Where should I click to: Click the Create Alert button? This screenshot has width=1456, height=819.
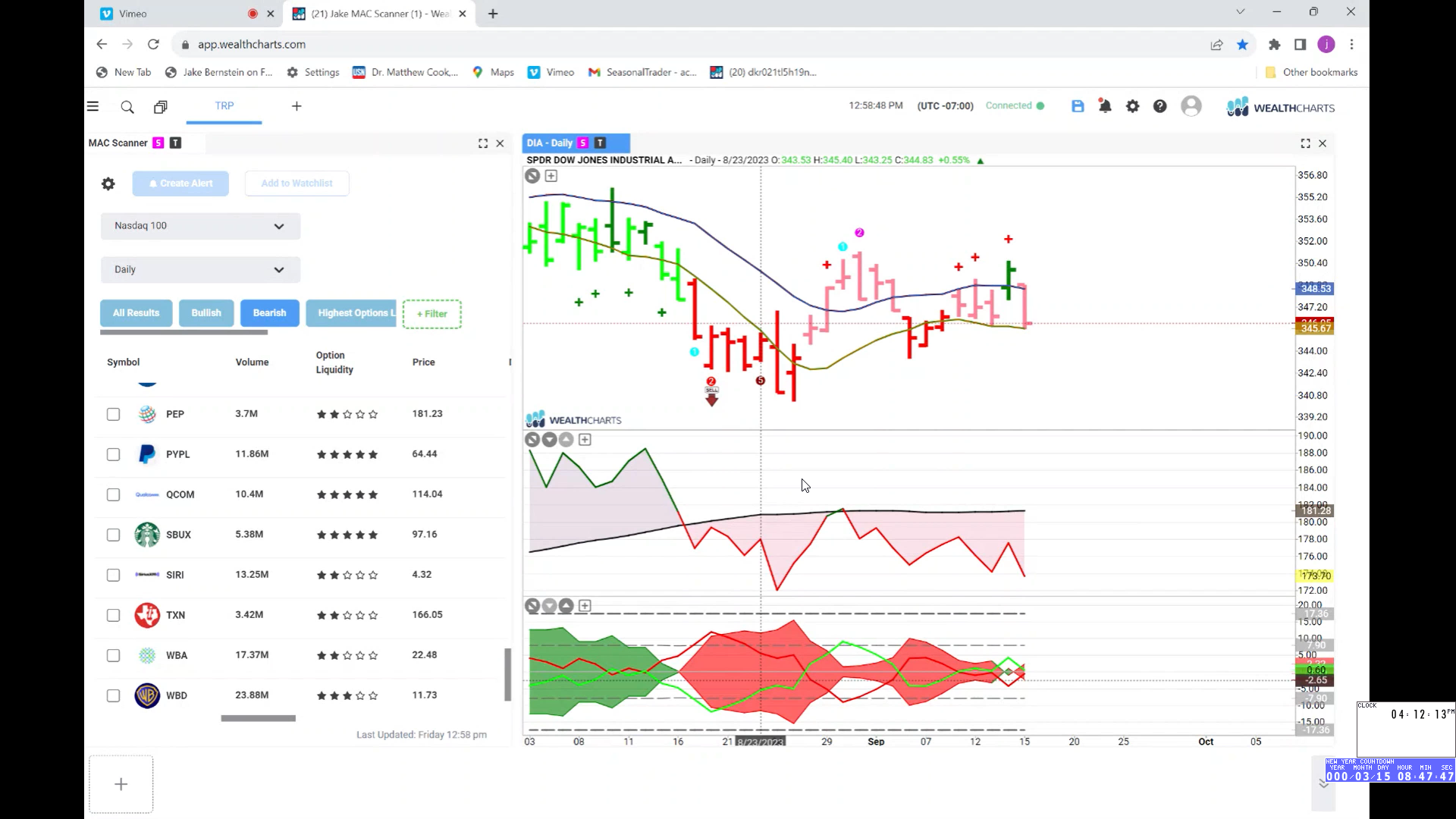click(180, 184)
